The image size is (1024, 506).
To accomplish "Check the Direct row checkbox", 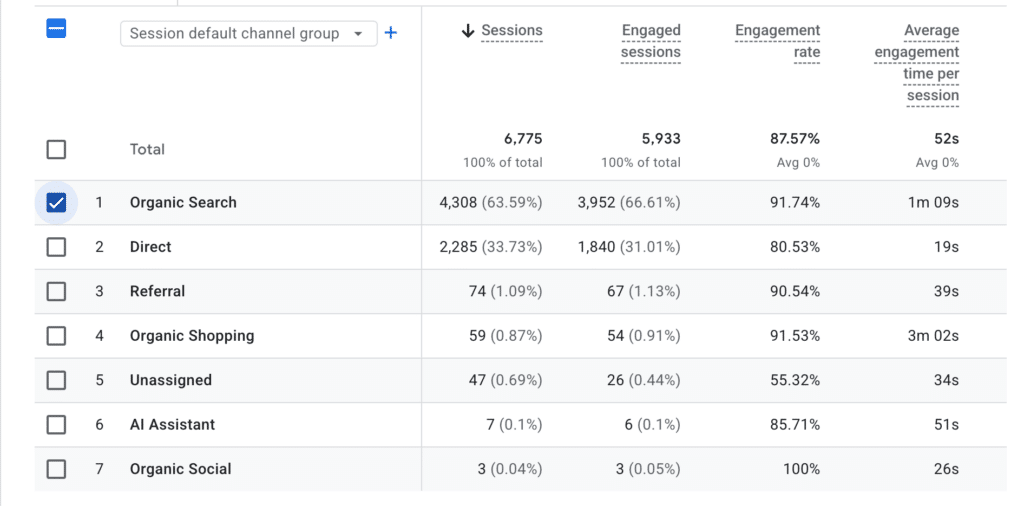I will [56, 247].
